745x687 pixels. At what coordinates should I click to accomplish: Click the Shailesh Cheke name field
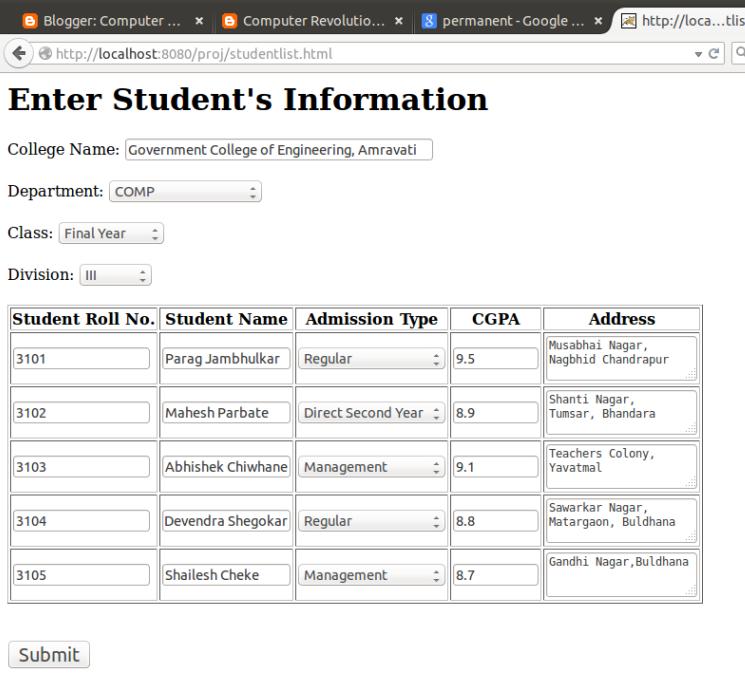click(226, 575)
